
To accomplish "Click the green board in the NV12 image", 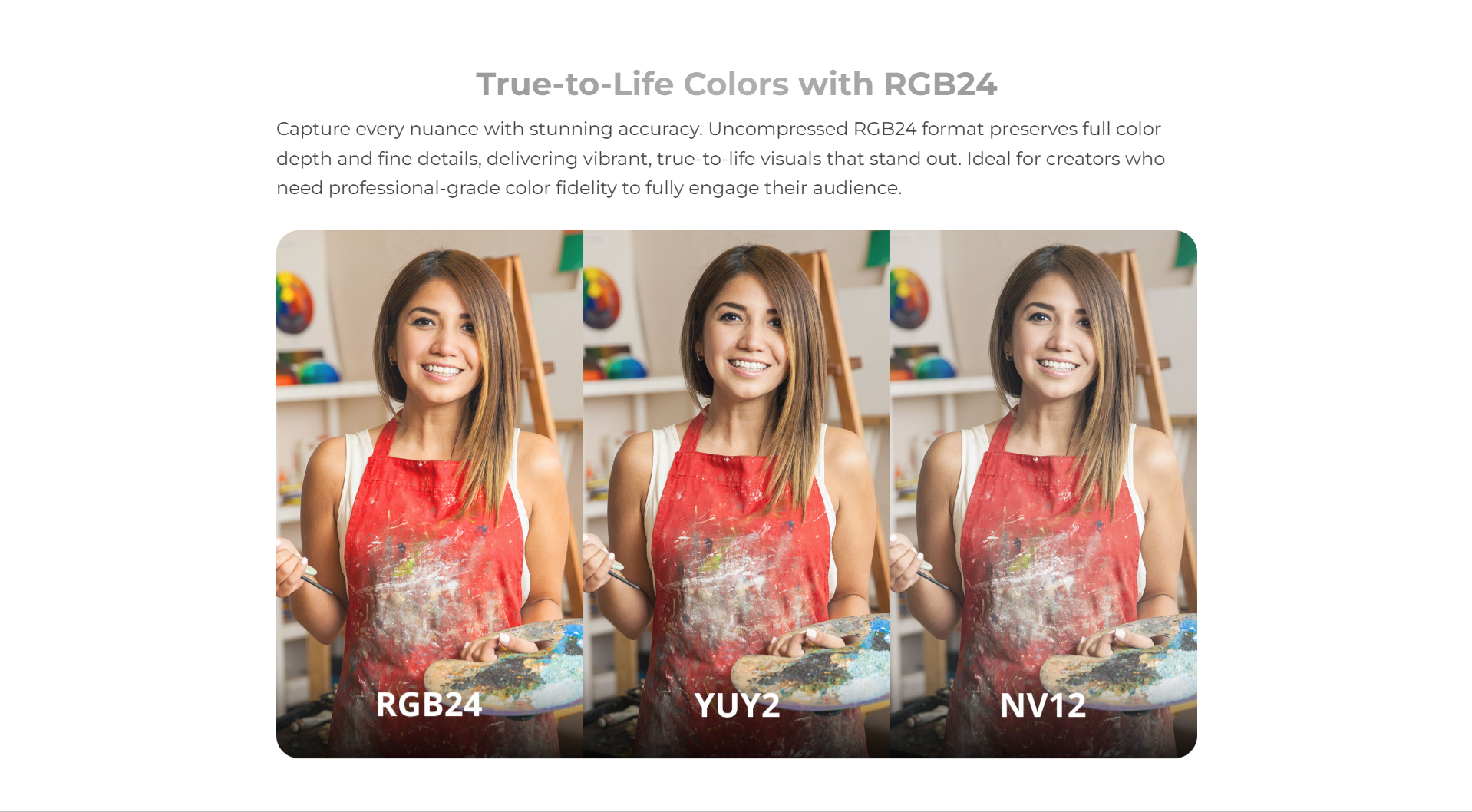I will tap(1185, 247).
